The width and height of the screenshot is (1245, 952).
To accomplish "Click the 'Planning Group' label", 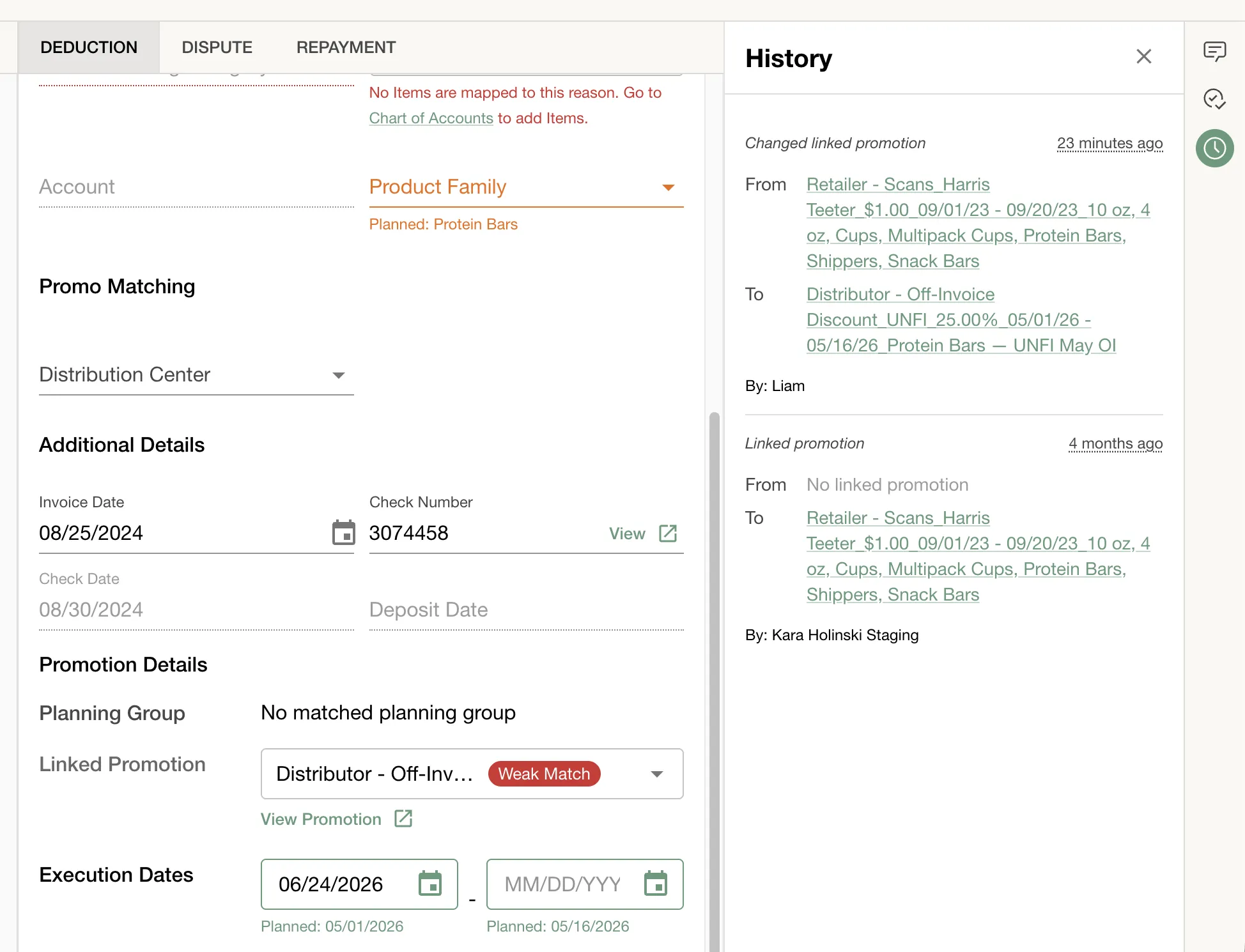I will click(112, 713).
